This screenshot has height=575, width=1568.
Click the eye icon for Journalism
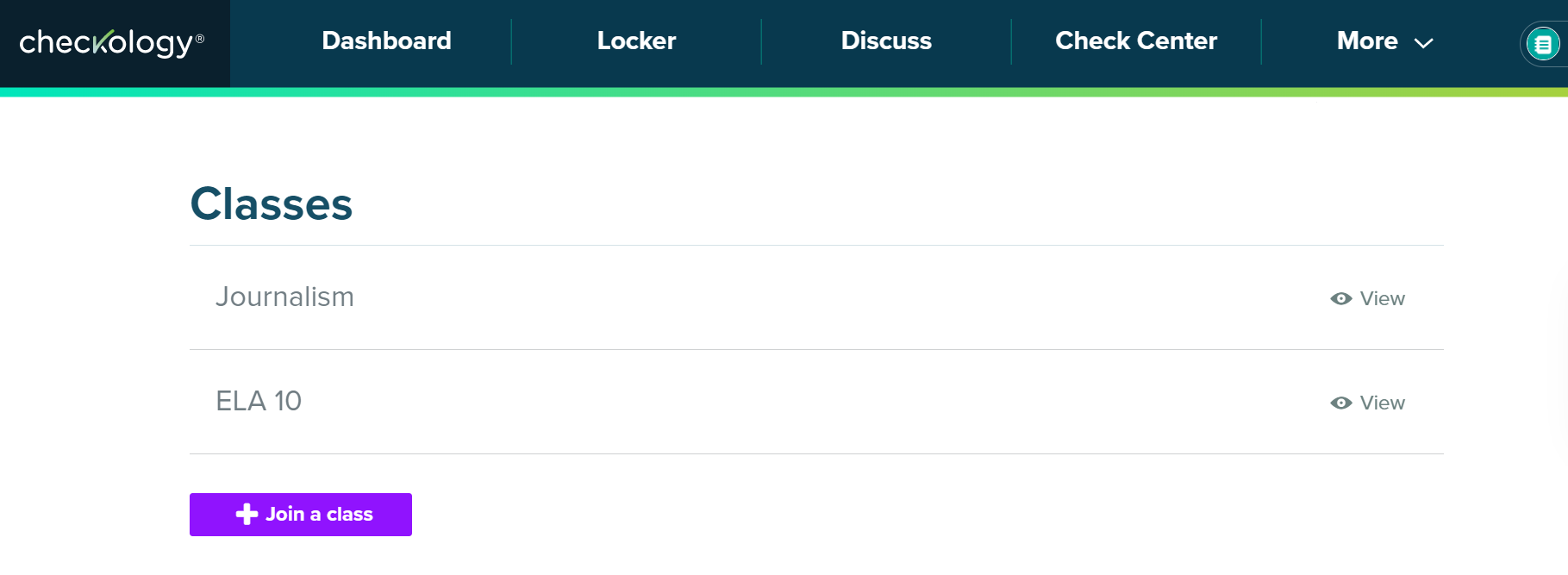[1340, 298]
